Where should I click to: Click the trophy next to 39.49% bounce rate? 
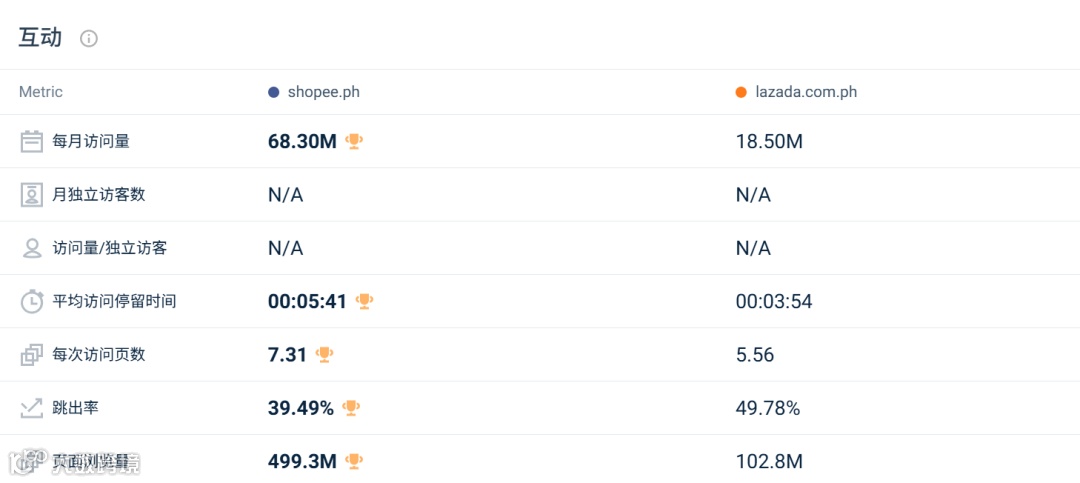pyautogui.click(x=351, y=408)
